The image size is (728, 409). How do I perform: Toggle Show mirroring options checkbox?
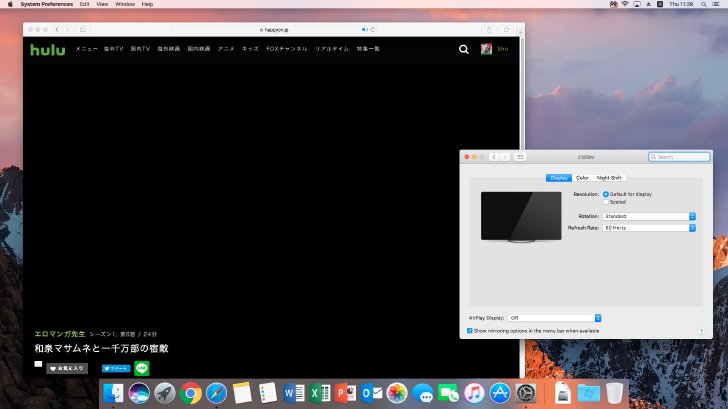pos(469,331)
